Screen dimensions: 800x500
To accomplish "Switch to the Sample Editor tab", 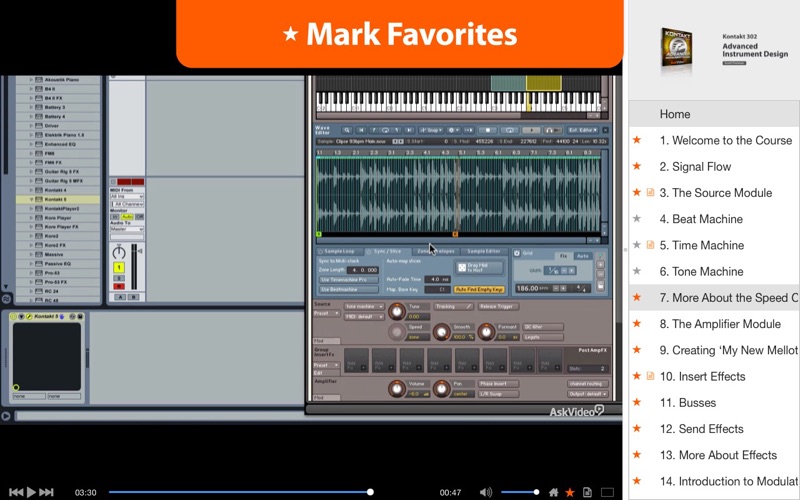I will pos(484,252).
